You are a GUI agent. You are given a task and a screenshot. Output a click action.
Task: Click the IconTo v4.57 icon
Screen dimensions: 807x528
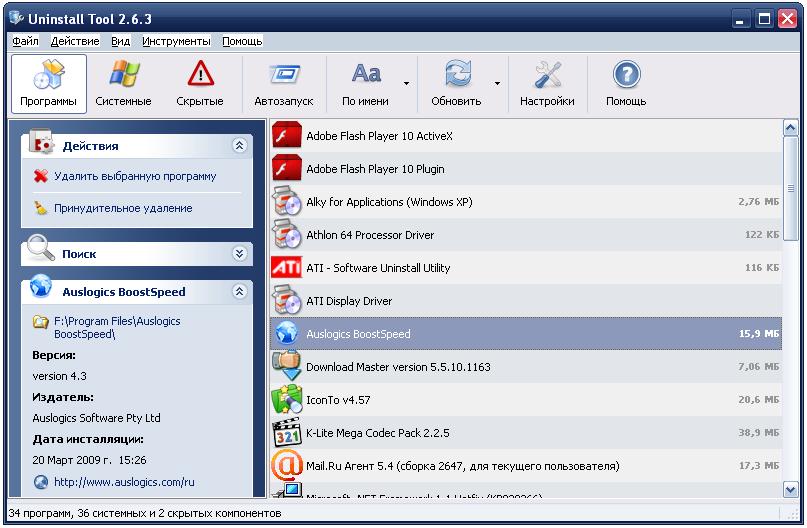point(287,399)
